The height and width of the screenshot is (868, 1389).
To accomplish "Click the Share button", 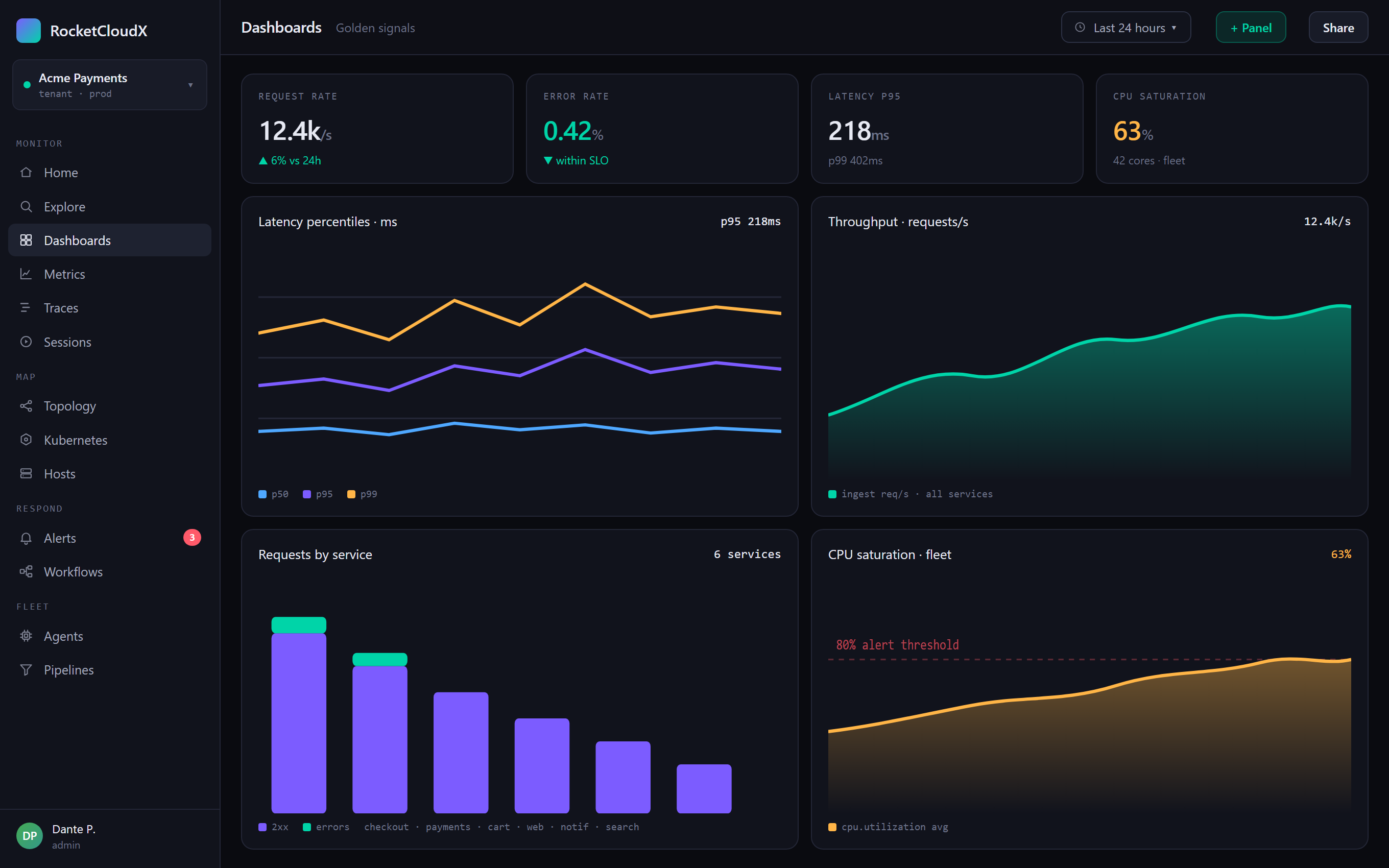I will pos(1338,28).
